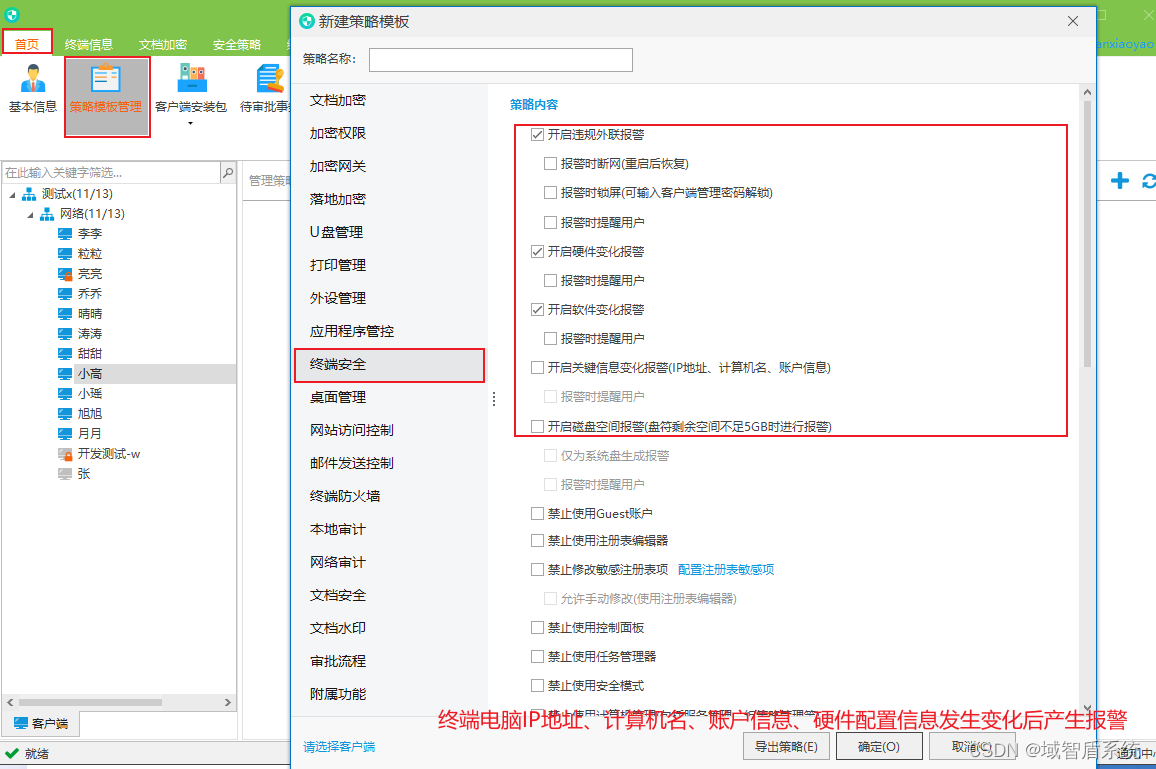Select computer icon for 乔乔
Viewport: 1156px width, 769px height.
[65, 293]
